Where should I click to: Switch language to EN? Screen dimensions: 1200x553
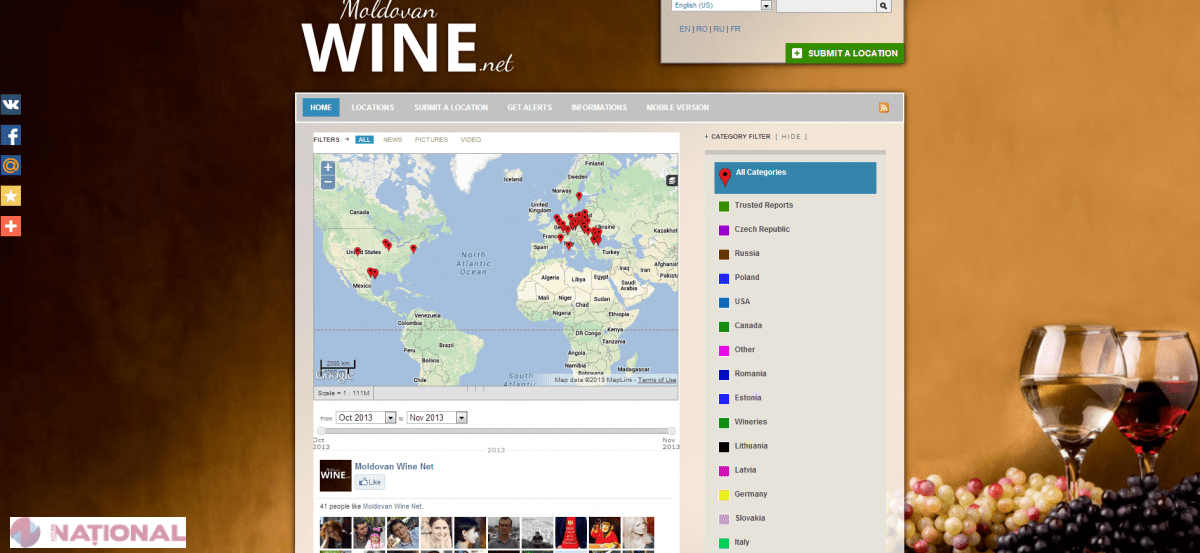pos(685,29)
